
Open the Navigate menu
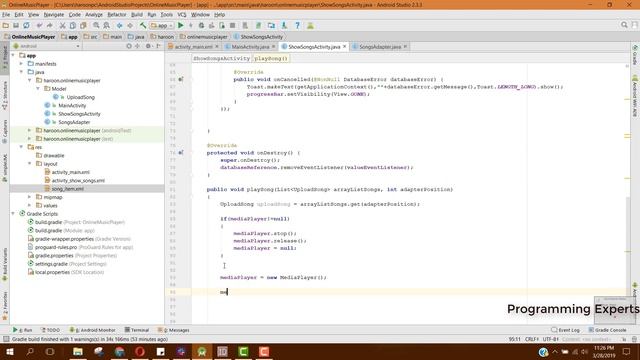coord(54,14)
